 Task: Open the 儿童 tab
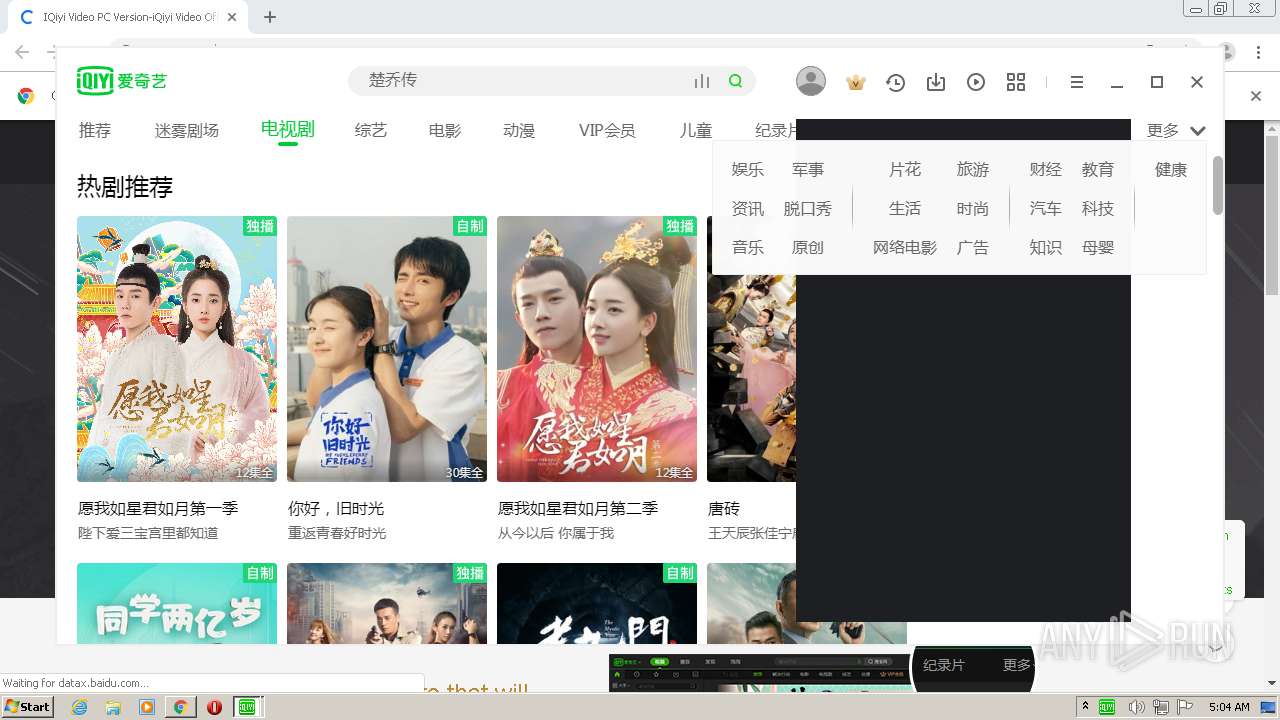click(696, 130)
